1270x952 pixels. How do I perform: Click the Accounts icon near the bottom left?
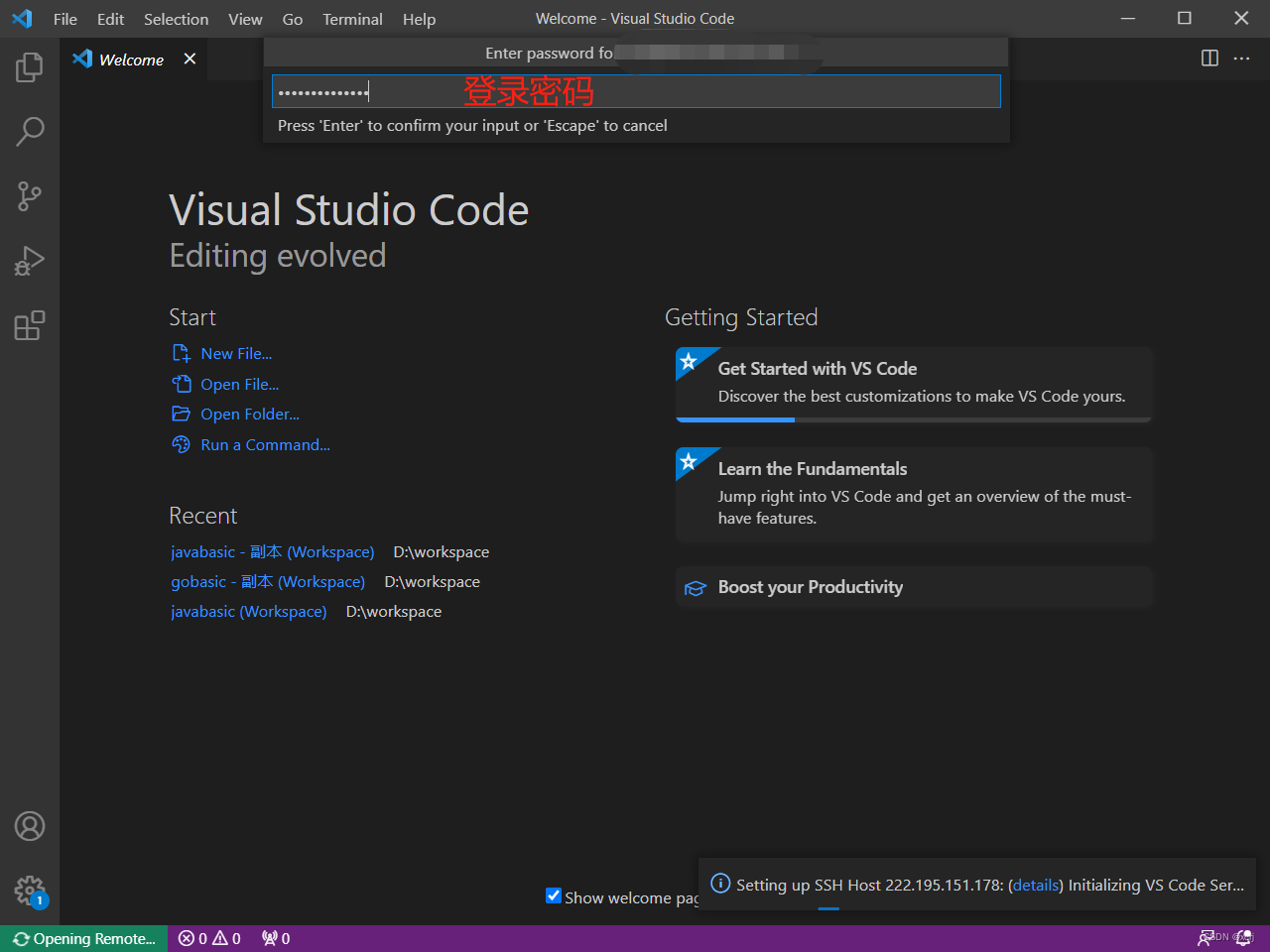(29, 825)
